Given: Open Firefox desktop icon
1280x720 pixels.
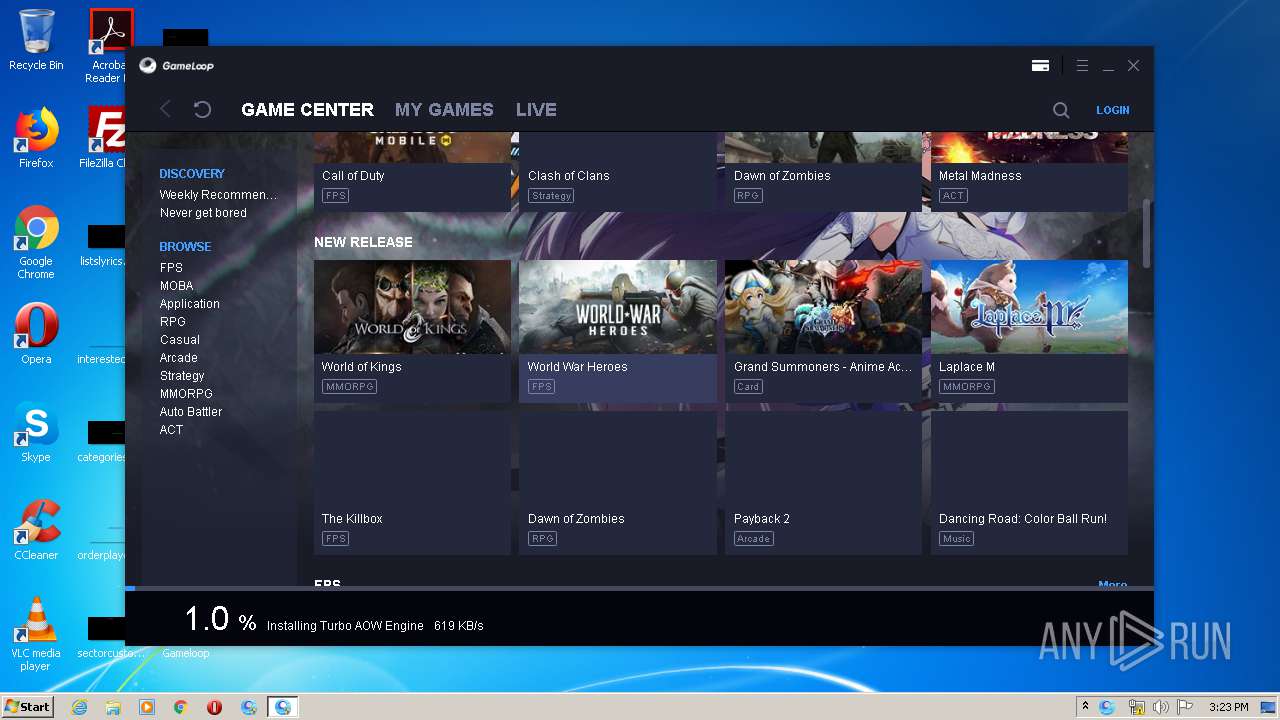Looking at the screenshot, I should [36, 138].
